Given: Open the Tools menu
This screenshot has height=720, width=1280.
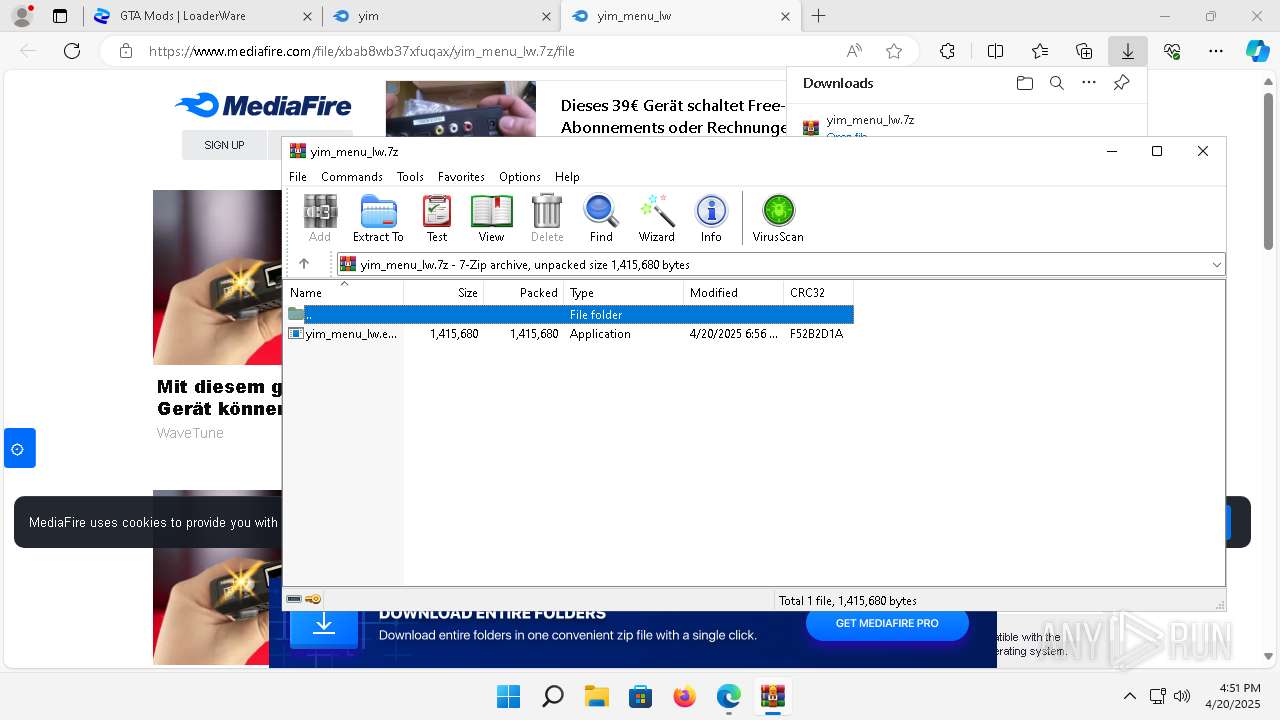Looking at the screenshot, I should click(x=410, y=176).
